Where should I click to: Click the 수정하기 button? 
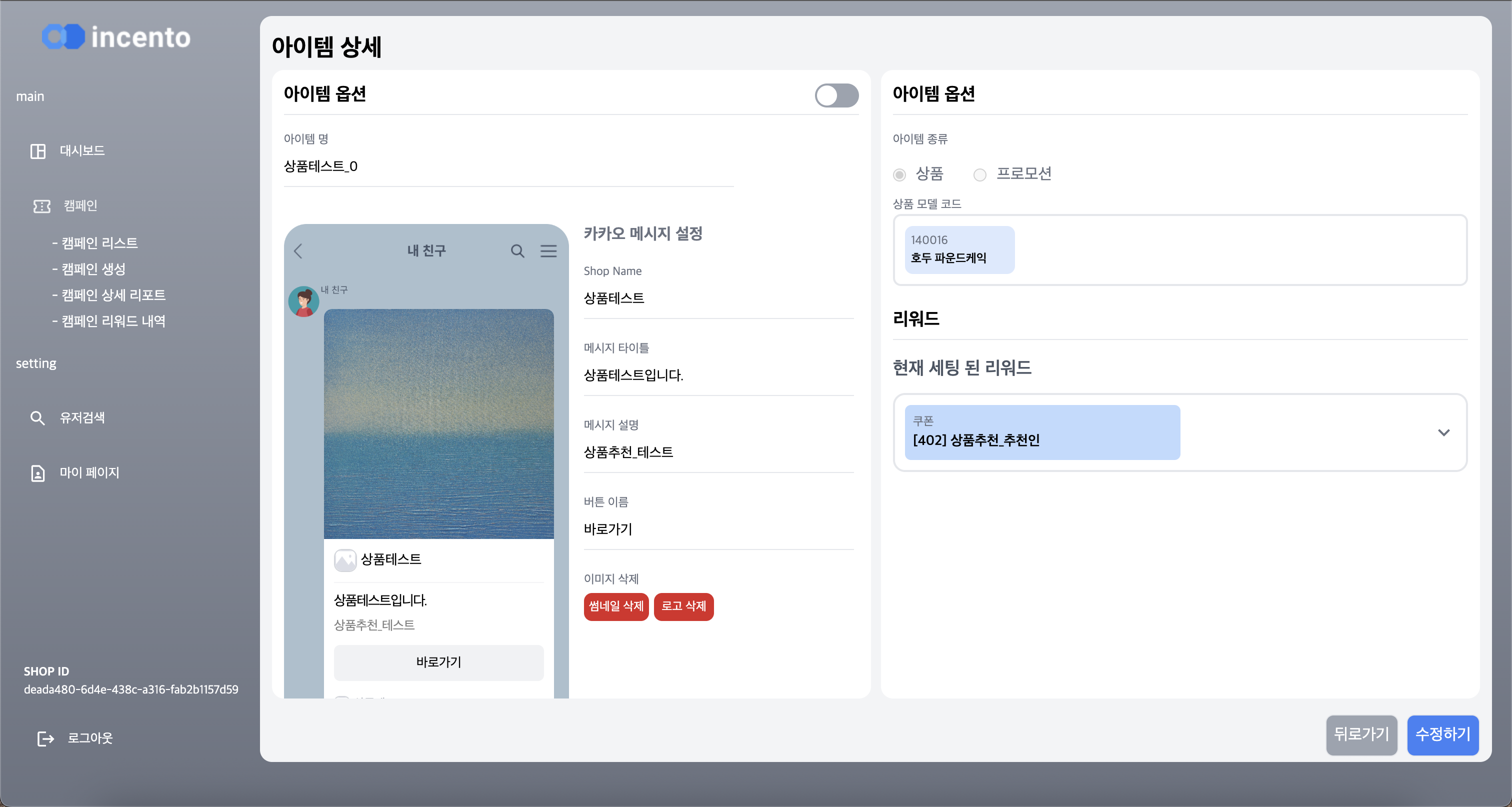(x=1442, y=735)
